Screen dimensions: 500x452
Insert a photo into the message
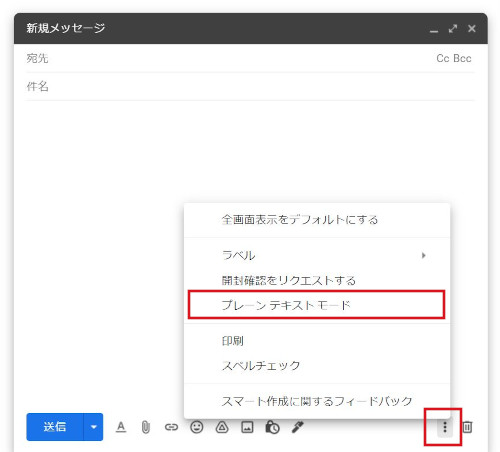pos(247,427)
